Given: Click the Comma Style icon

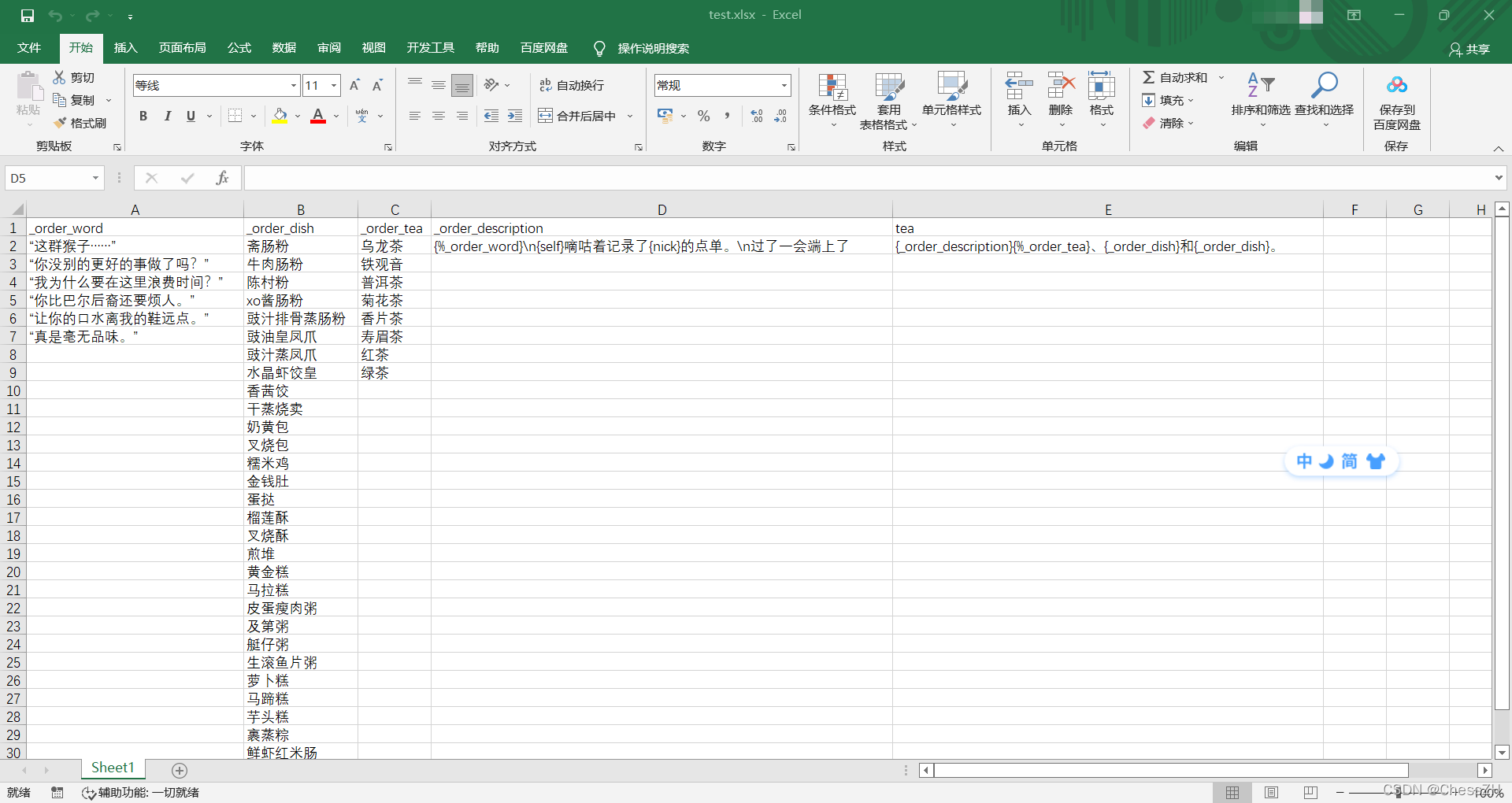Looking at the screenshot, I should tap(727, 116).
